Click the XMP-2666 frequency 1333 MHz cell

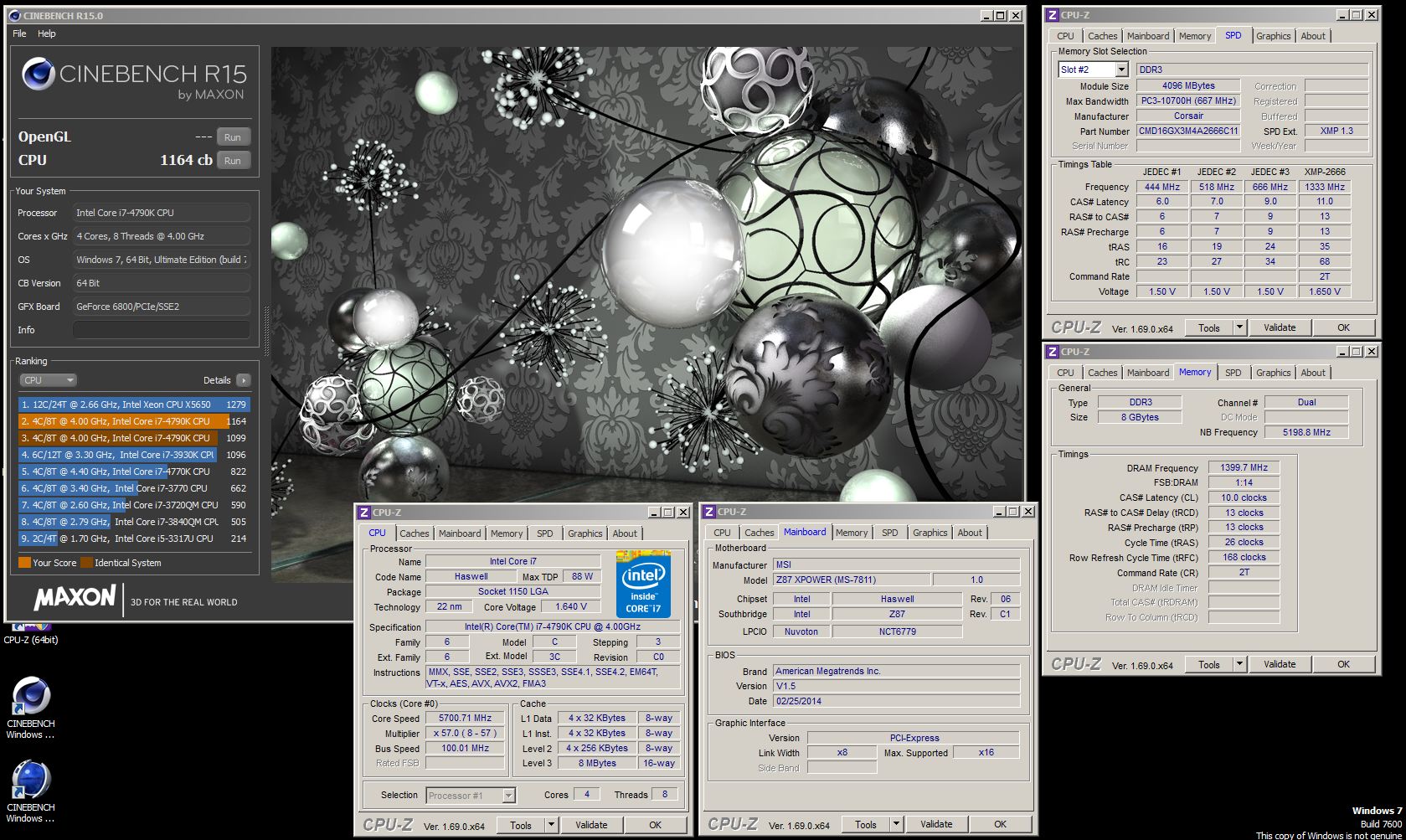(1324, 188)
